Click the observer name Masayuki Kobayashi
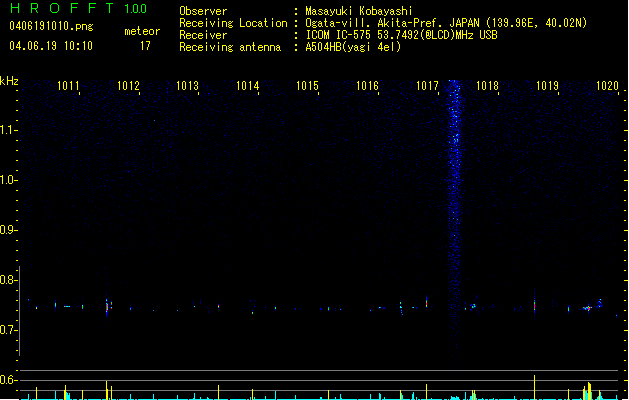629x400 pixels. tap(359, 11)
